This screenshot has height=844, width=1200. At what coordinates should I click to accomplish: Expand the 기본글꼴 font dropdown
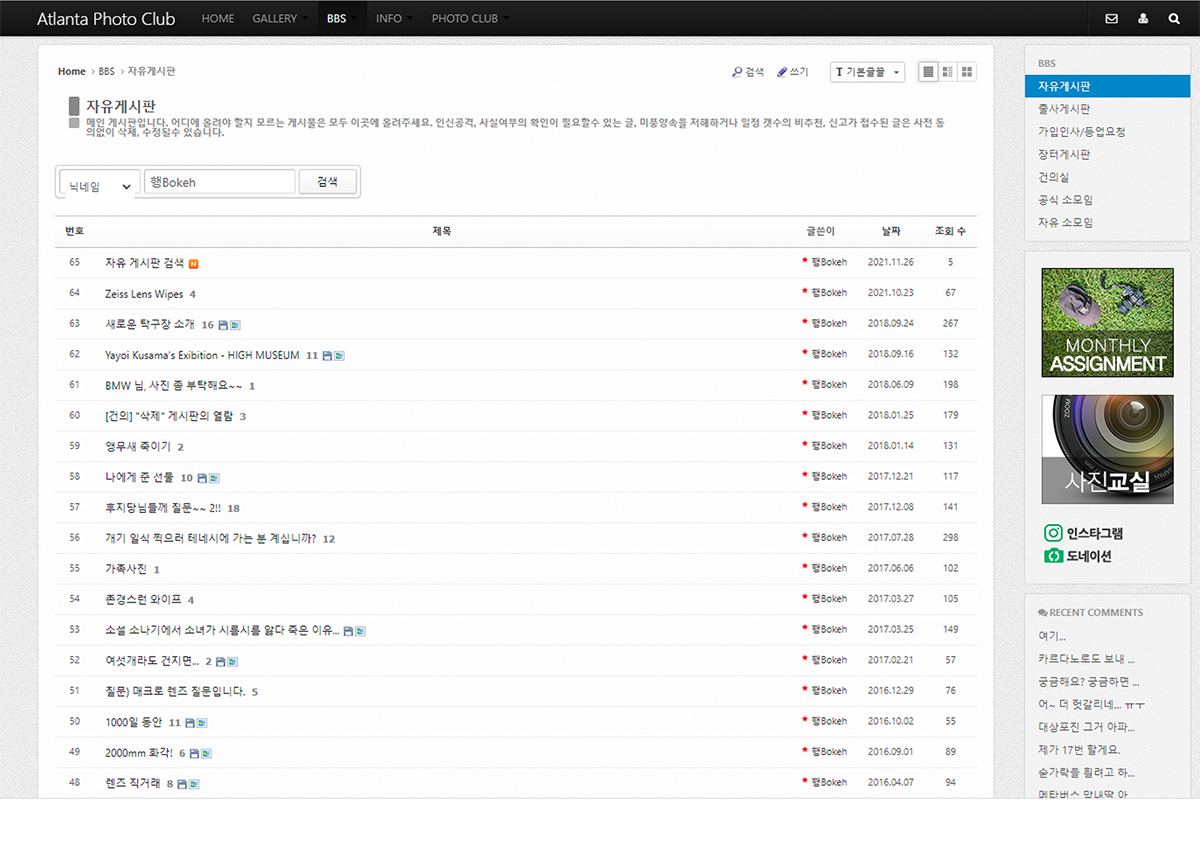[867, 72]
